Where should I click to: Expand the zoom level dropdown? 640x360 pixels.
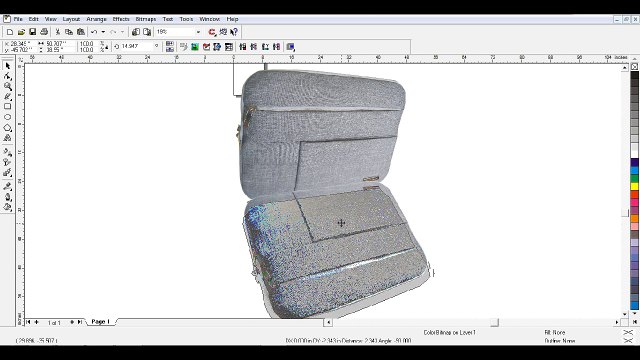click(x=198, y=32)
